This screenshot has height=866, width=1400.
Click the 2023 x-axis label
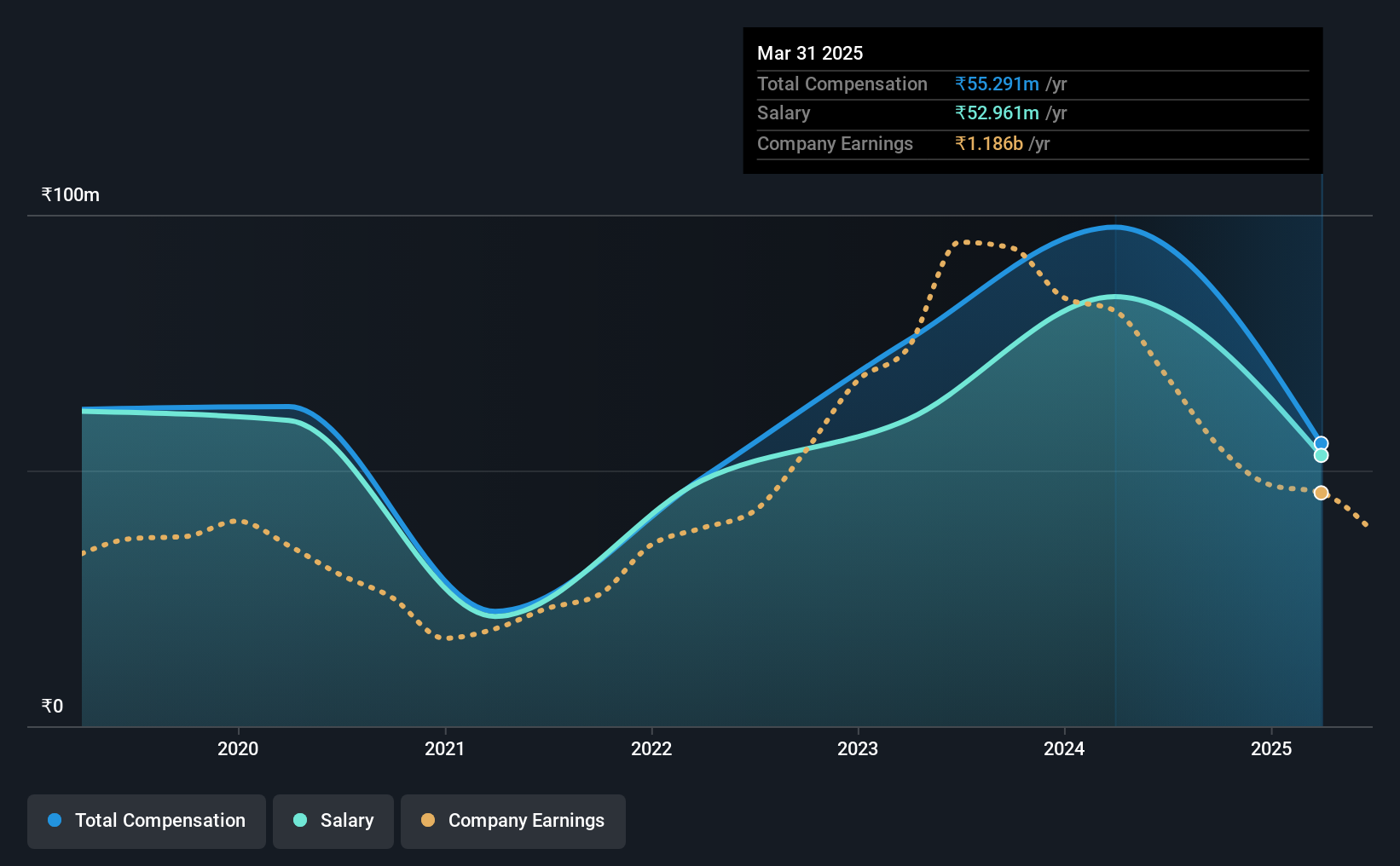858,748
